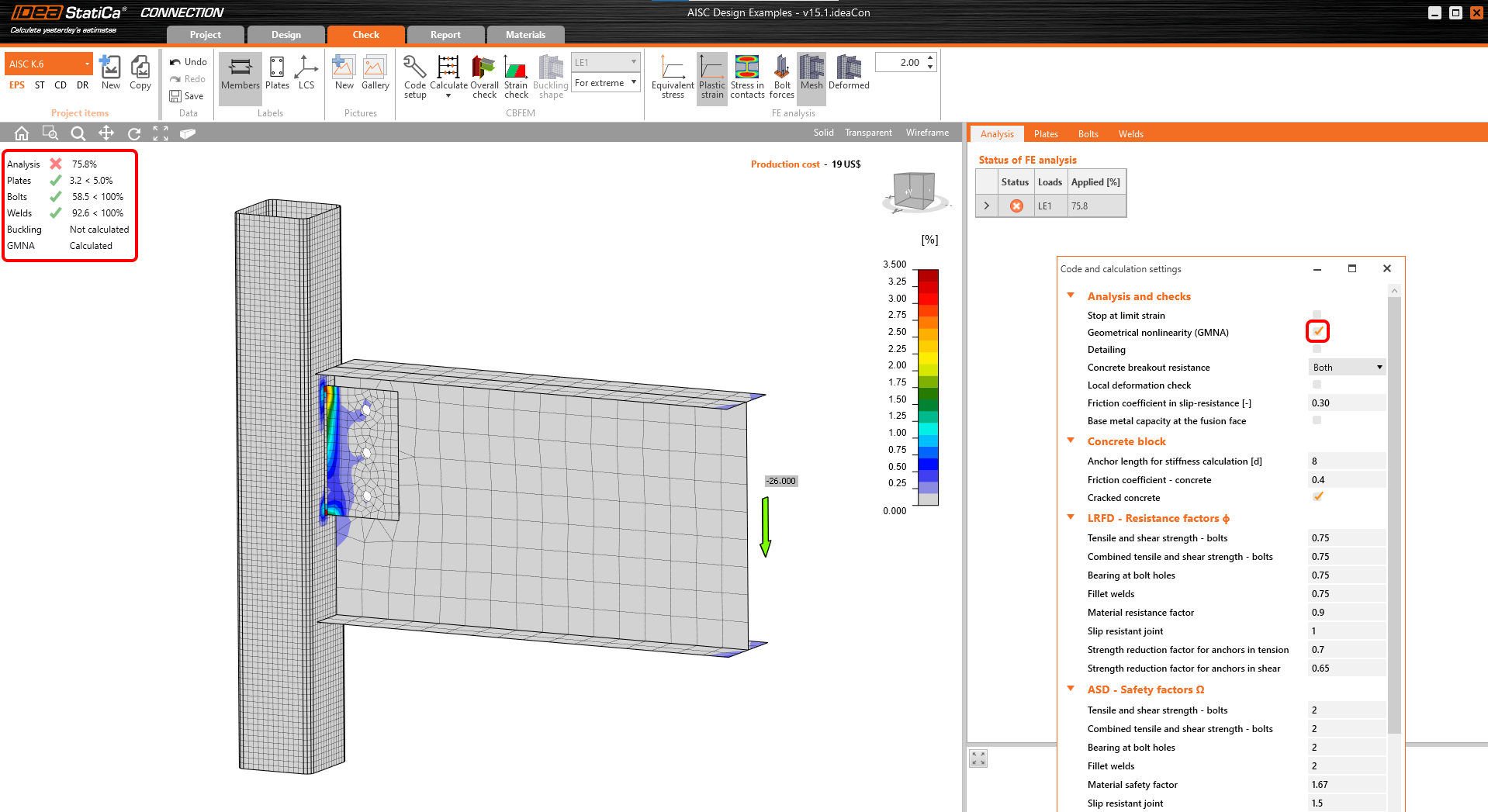1488x812 pixels.
Task: Click the Undo button
Action: click(x=189, y=62)
